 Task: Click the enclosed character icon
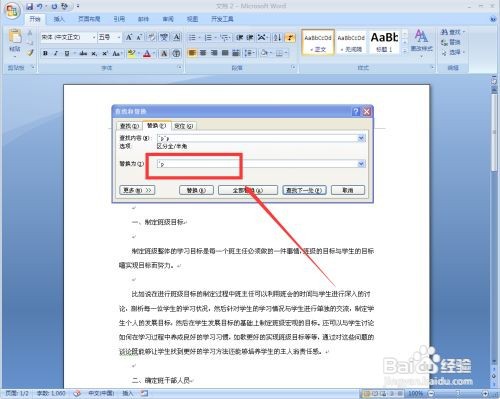click(176, 53)
